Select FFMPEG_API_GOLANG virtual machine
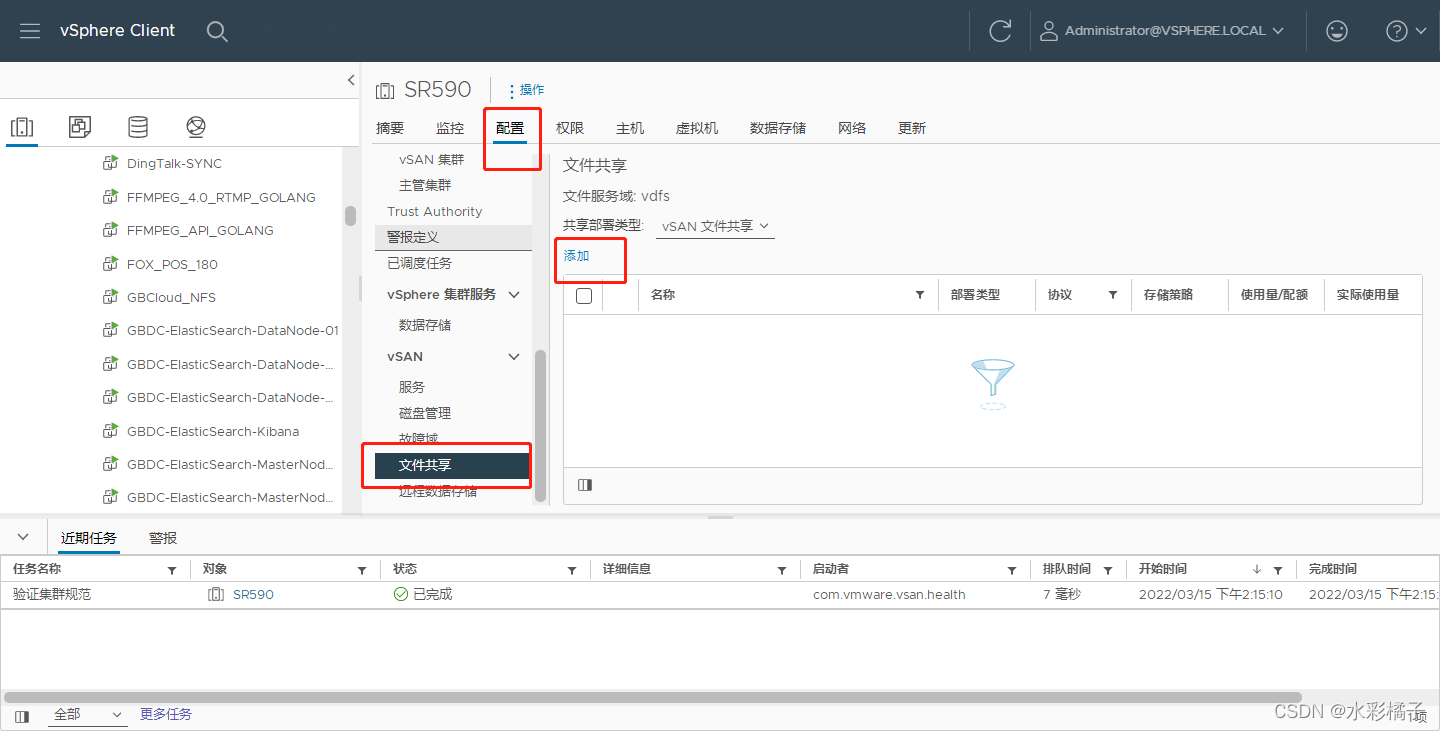This screenshot has height=731, width=1440. pyautogui.click(x=200, y=230)
